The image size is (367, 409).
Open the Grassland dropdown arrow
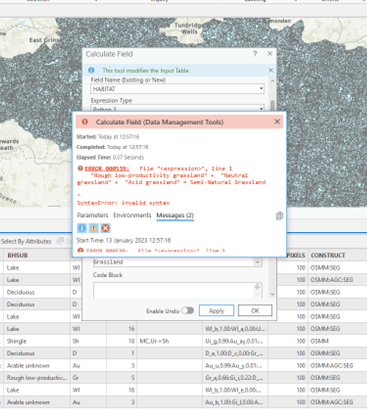coord(257,262)
